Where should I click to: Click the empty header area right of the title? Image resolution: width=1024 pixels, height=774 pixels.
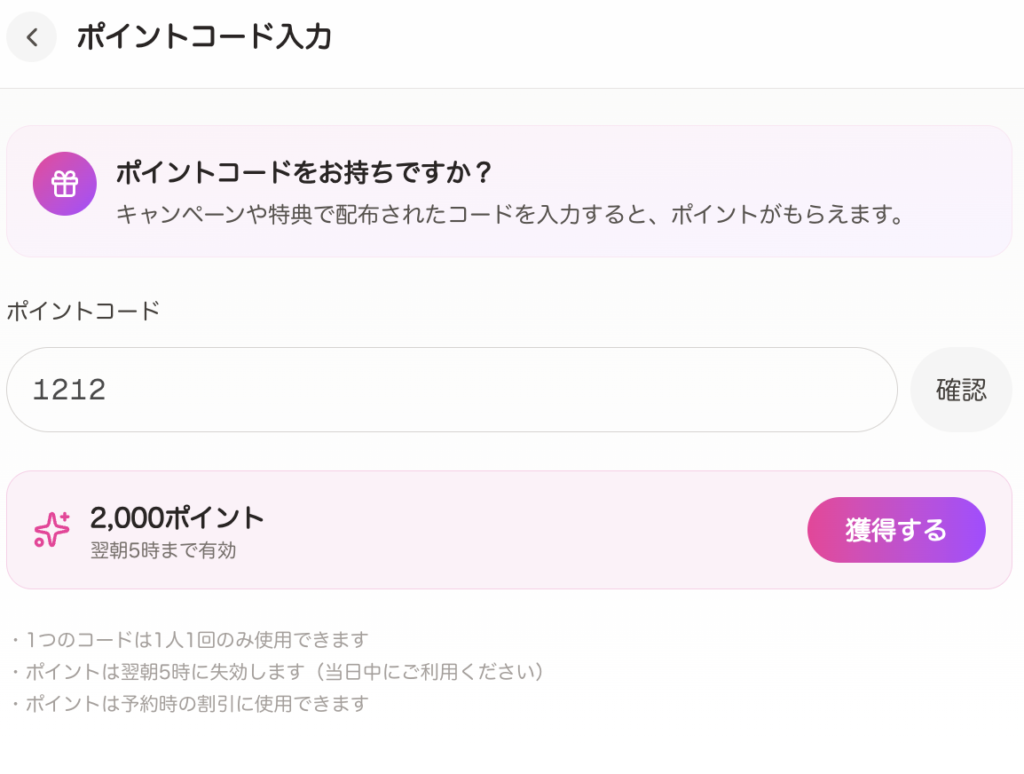point(680,38)
